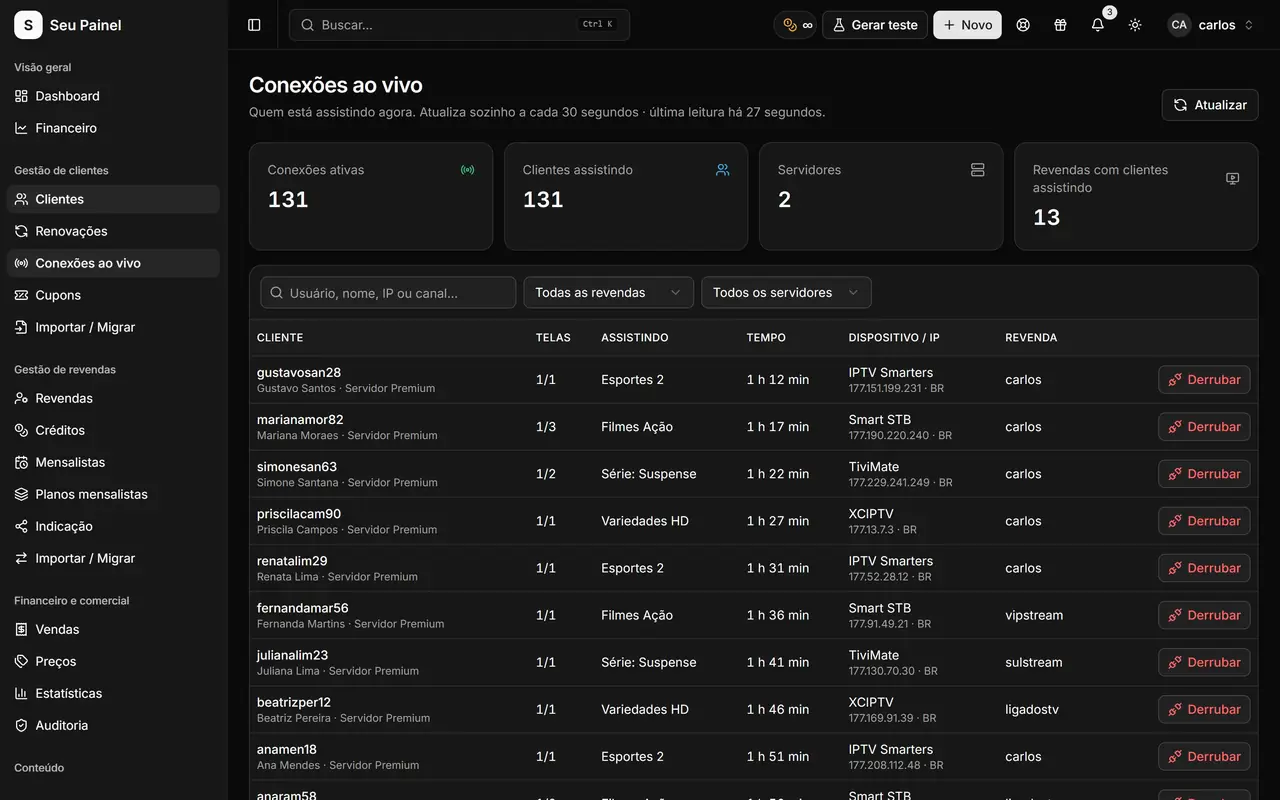Open the carlos account dropdown

(x=1211, y=25)
